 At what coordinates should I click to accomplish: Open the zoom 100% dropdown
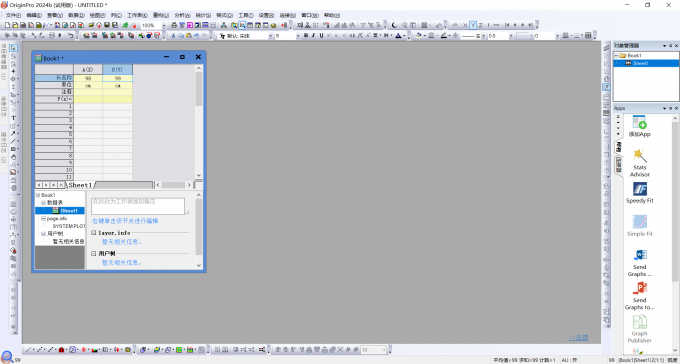coord(164,26)
